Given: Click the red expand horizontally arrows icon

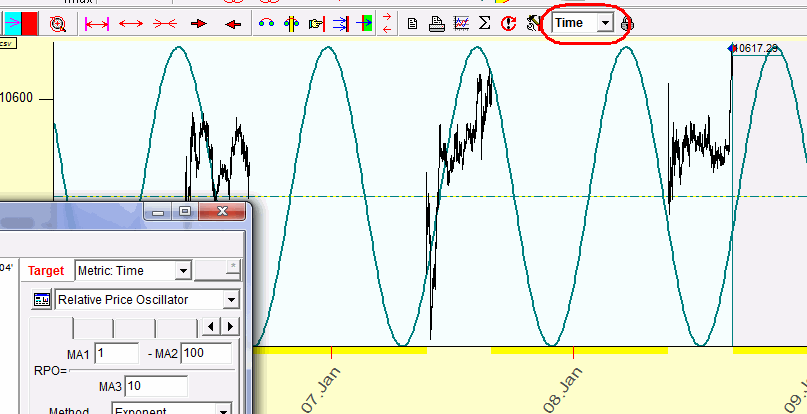Looking at the screenshot, I should coord(131,23).
